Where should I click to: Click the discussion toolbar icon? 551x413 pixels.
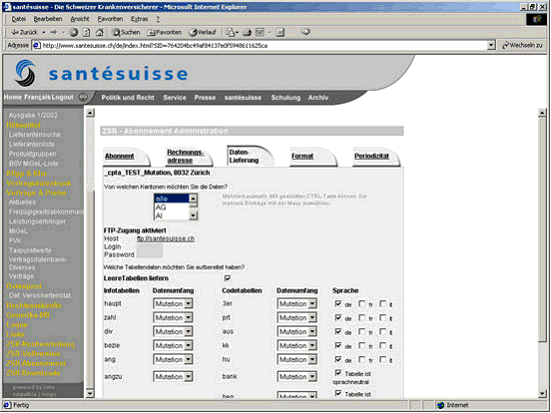(x=280, y=32)
